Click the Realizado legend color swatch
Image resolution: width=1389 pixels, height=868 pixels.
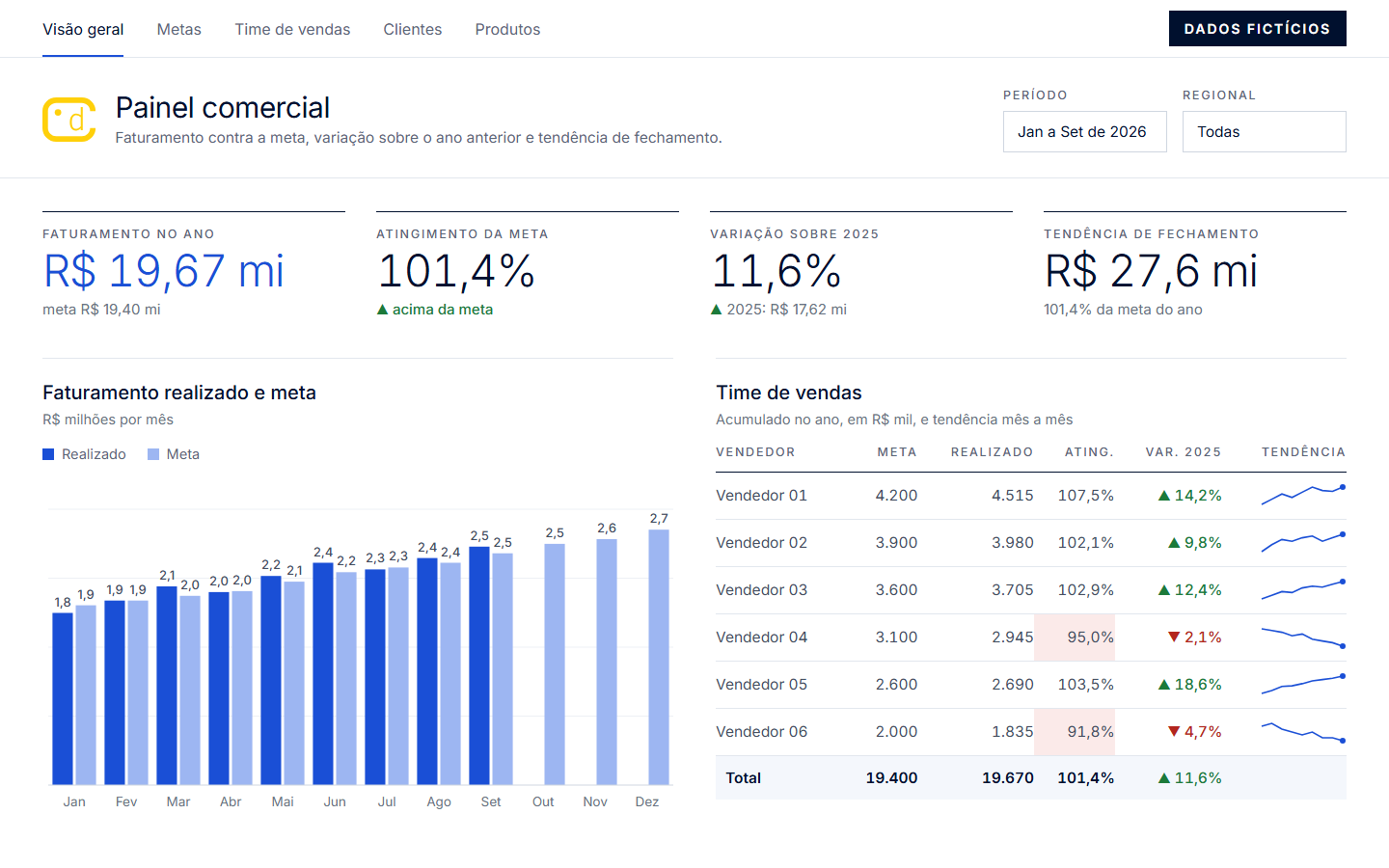click(x=48, y=454)
